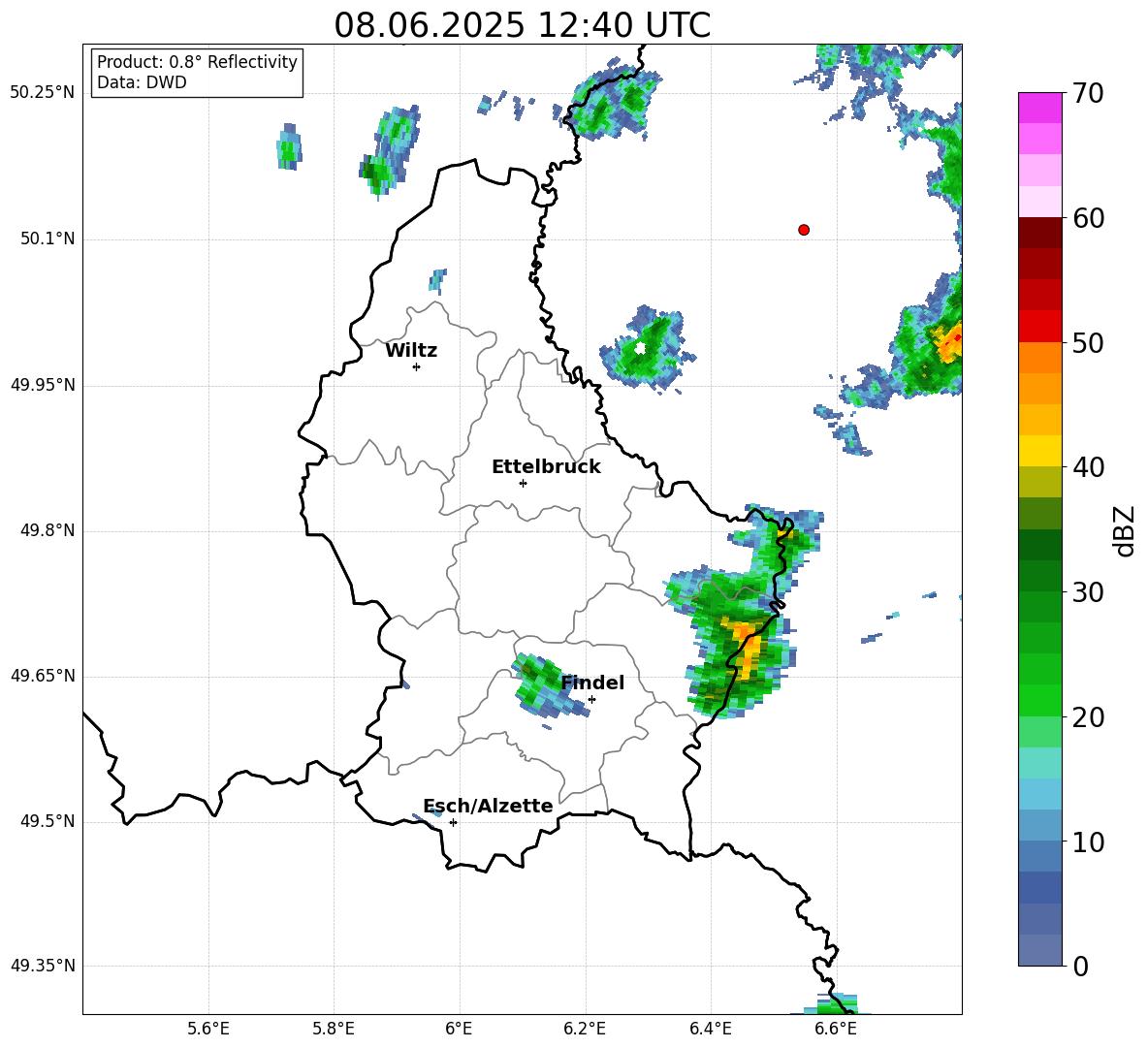This screenshot has height=1048, width=1148.
Task: Click the colorbar '30' tick label
Action: [x=1088, y=592]
